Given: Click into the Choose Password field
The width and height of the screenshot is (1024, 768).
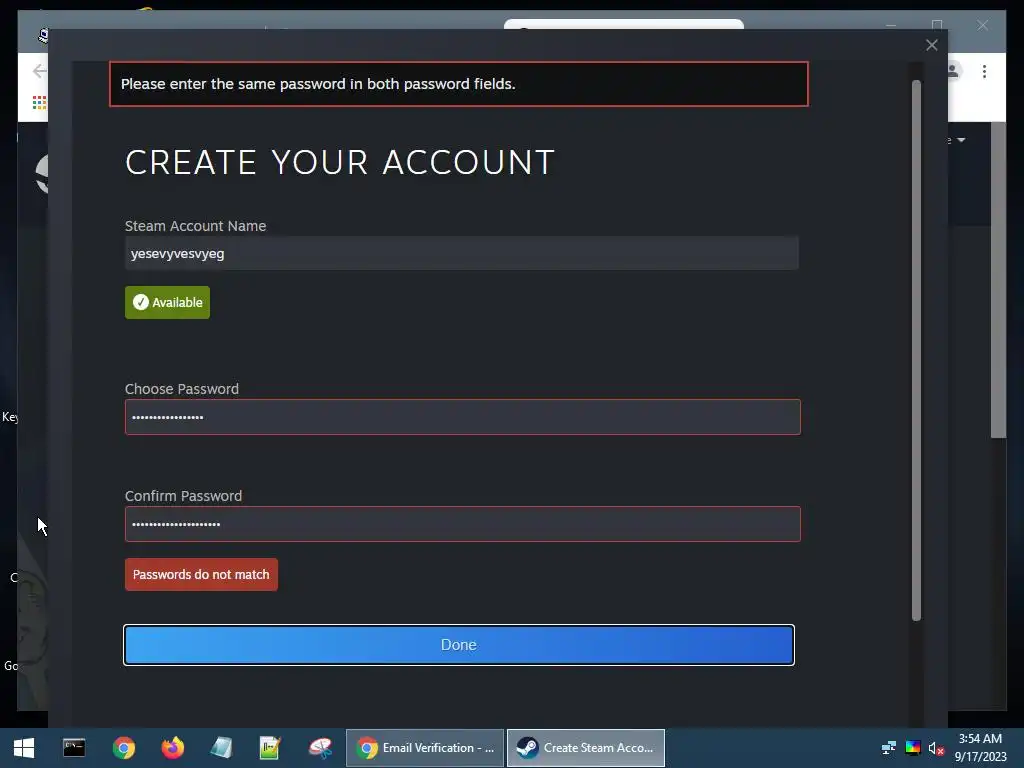Looking at the screenshot, I should pyautogui.click(x=462, y=417).
